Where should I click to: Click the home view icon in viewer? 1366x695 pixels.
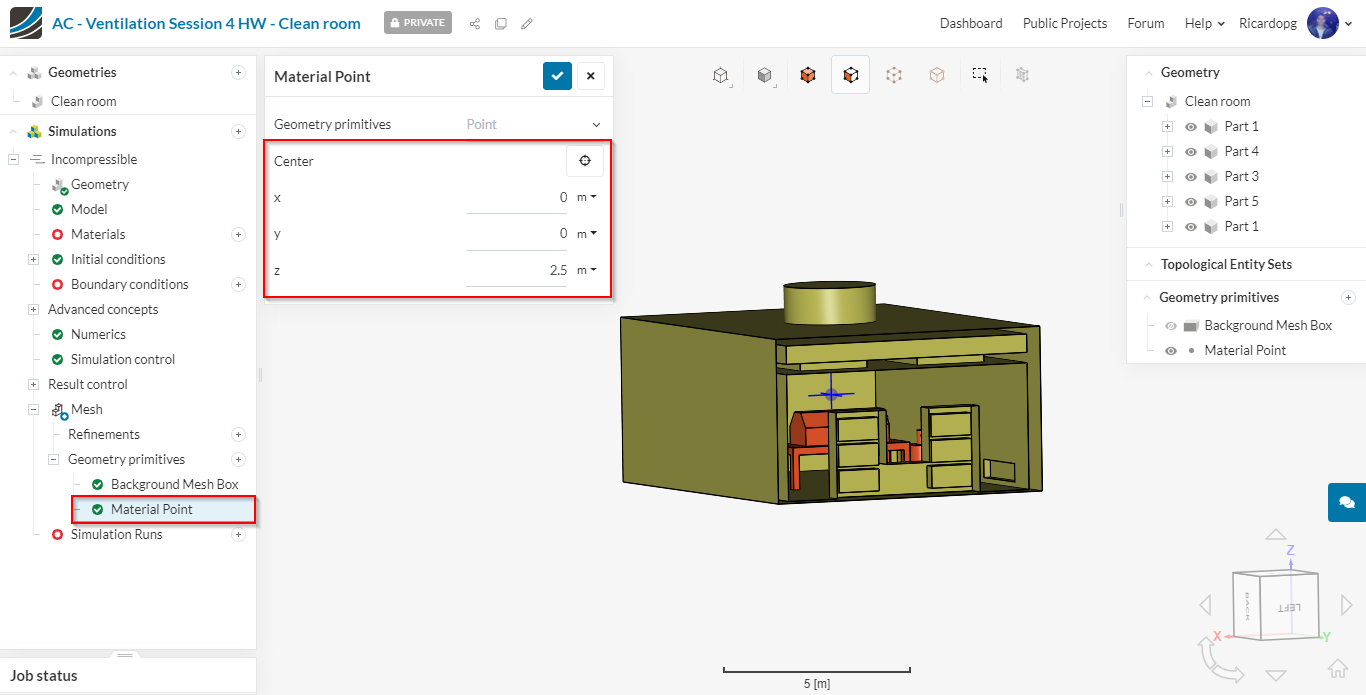click(x=1337, y=668)
